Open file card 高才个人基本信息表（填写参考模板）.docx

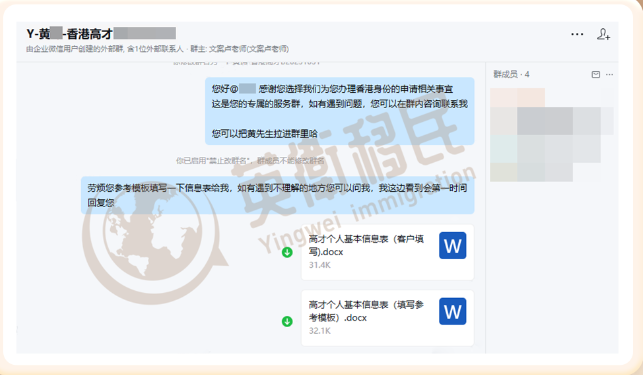coord(388,318)
